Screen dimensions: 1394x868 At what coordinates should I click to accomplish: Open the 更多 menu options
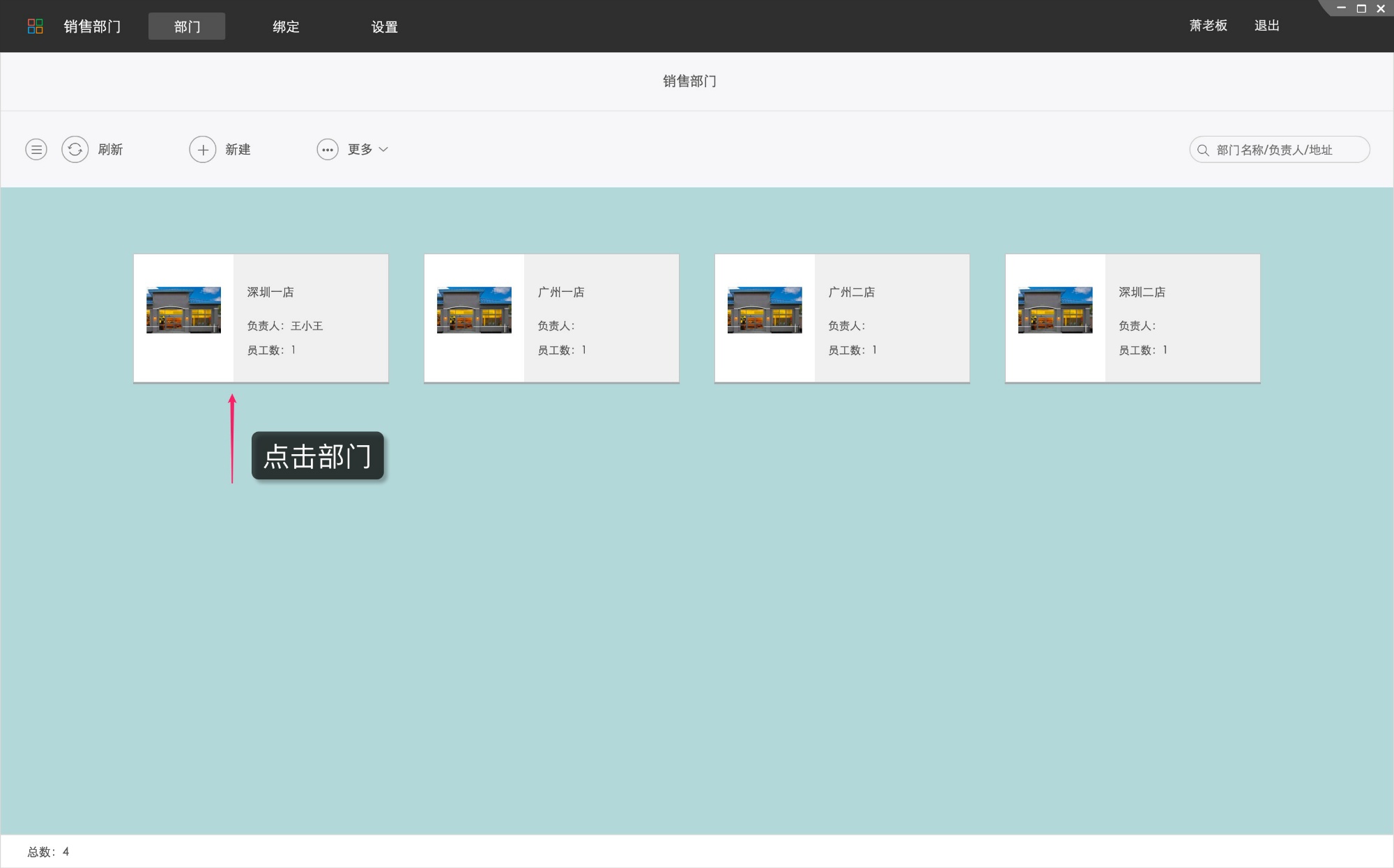click(x=358, y=149)
